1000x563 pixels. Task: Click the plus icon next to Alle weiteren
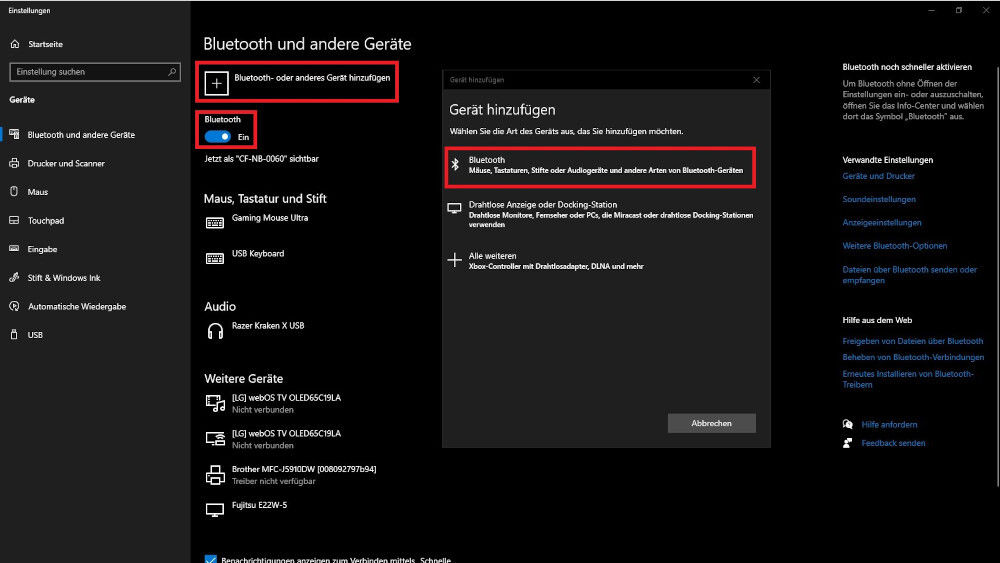point(456,260)
